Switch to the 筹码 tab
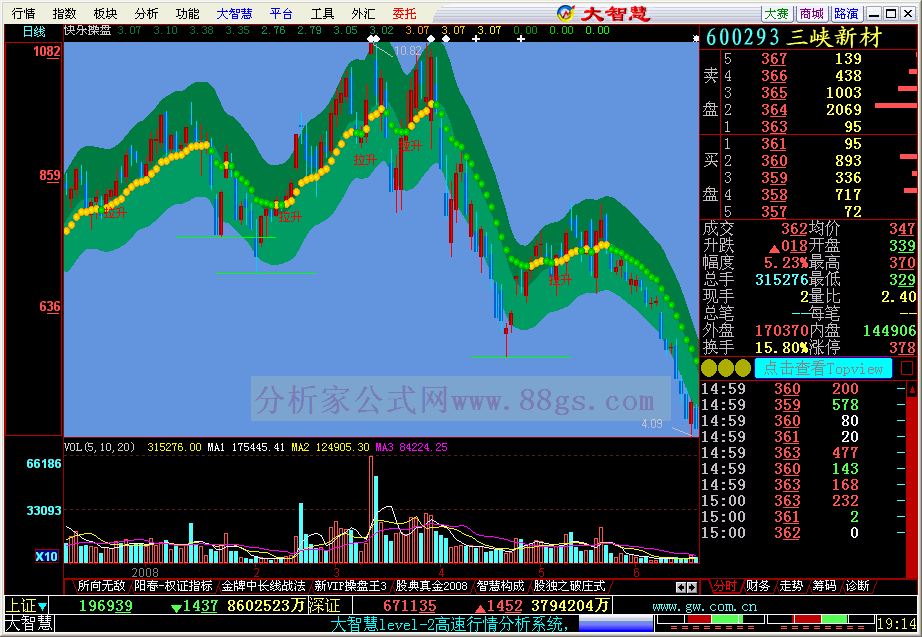This screenshot has height=637, width=922. coord(824,586)
